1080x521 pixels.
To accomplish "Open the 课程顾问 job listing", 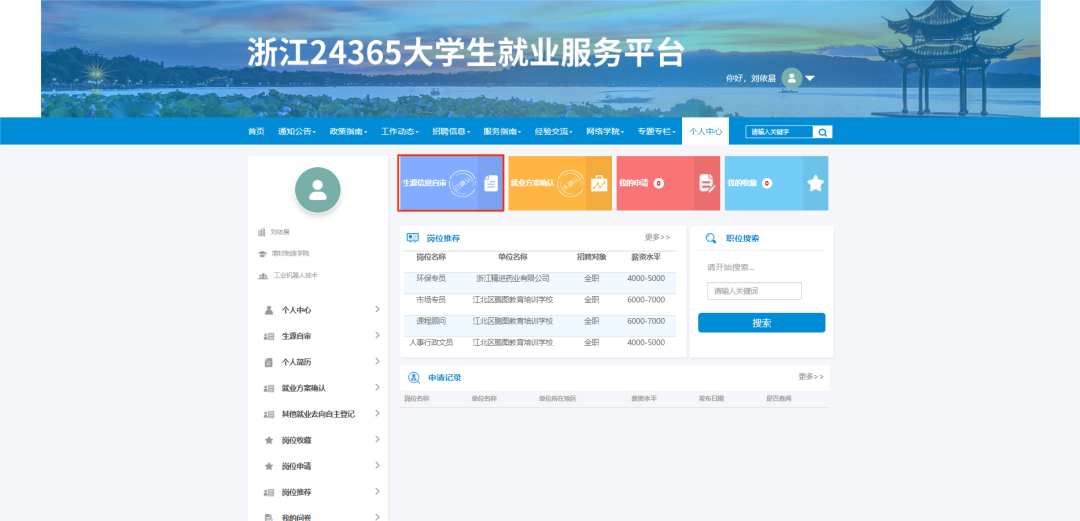I will [430, 321].
